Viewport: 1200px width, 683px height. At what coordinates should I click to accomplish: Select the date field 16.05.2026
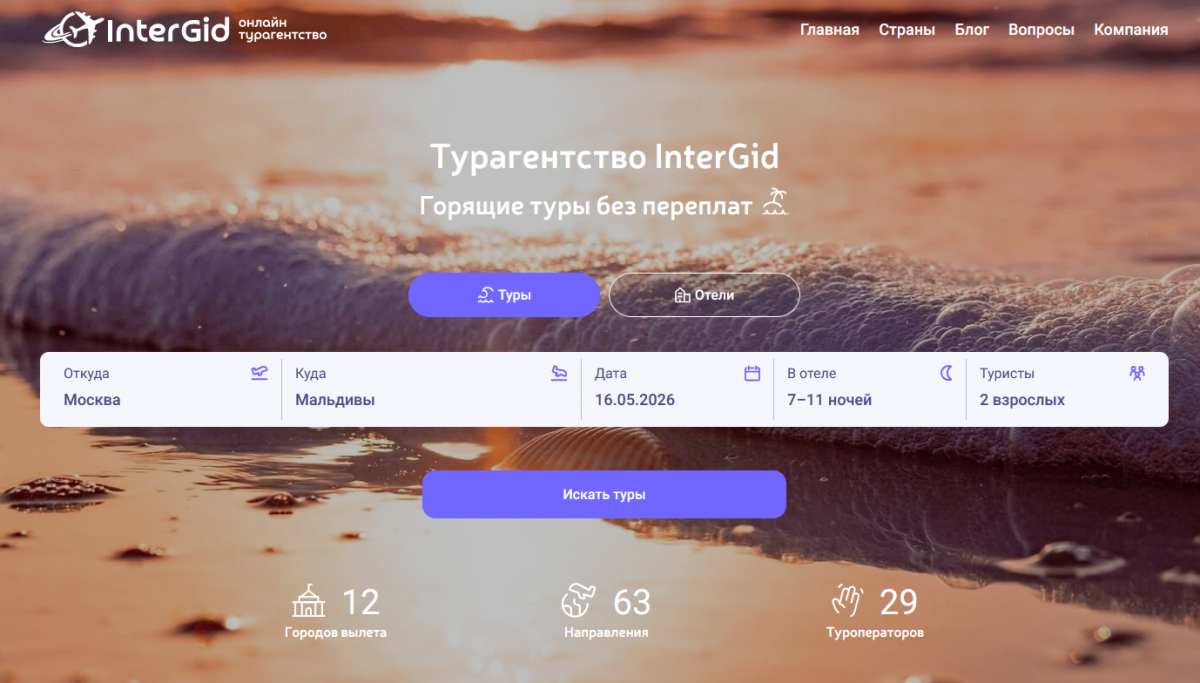coord(677,389)
